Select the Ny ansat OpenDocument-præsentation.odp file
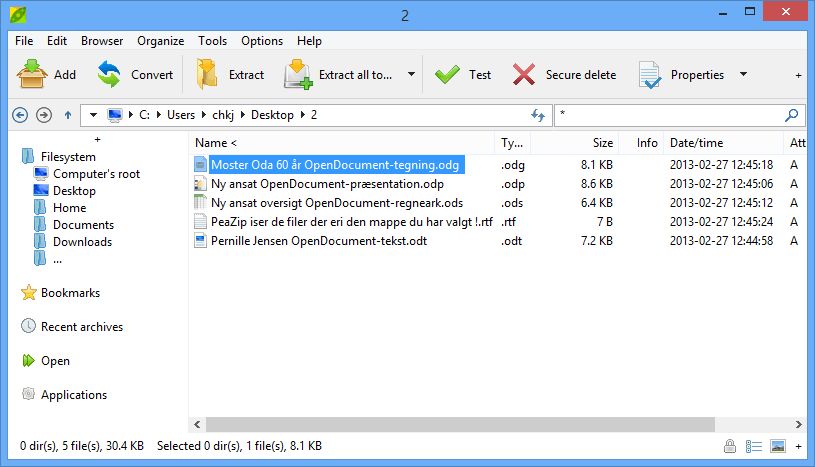This screenshot has height=467, width=815. coord(327,184)
